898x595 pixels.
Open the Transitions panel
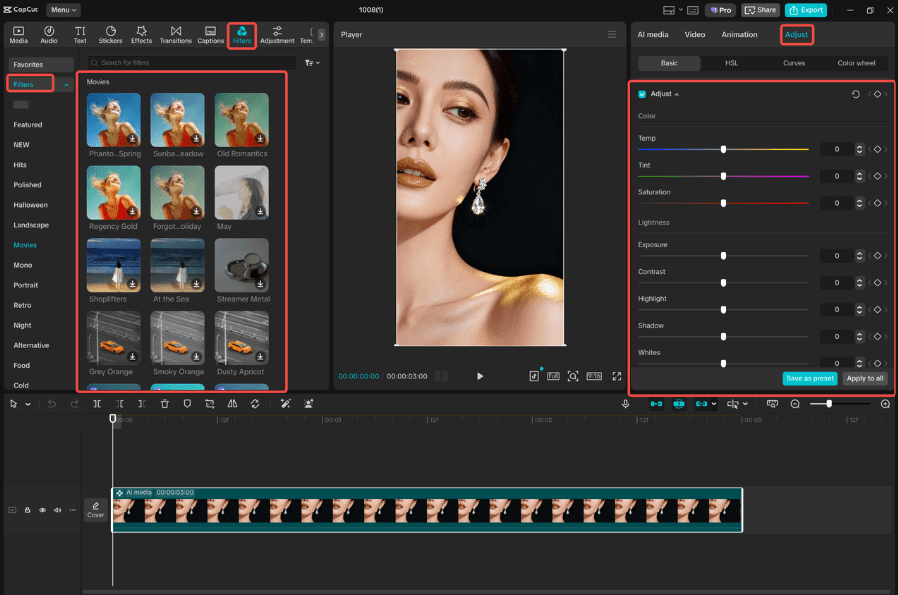(x=176, y=35)
